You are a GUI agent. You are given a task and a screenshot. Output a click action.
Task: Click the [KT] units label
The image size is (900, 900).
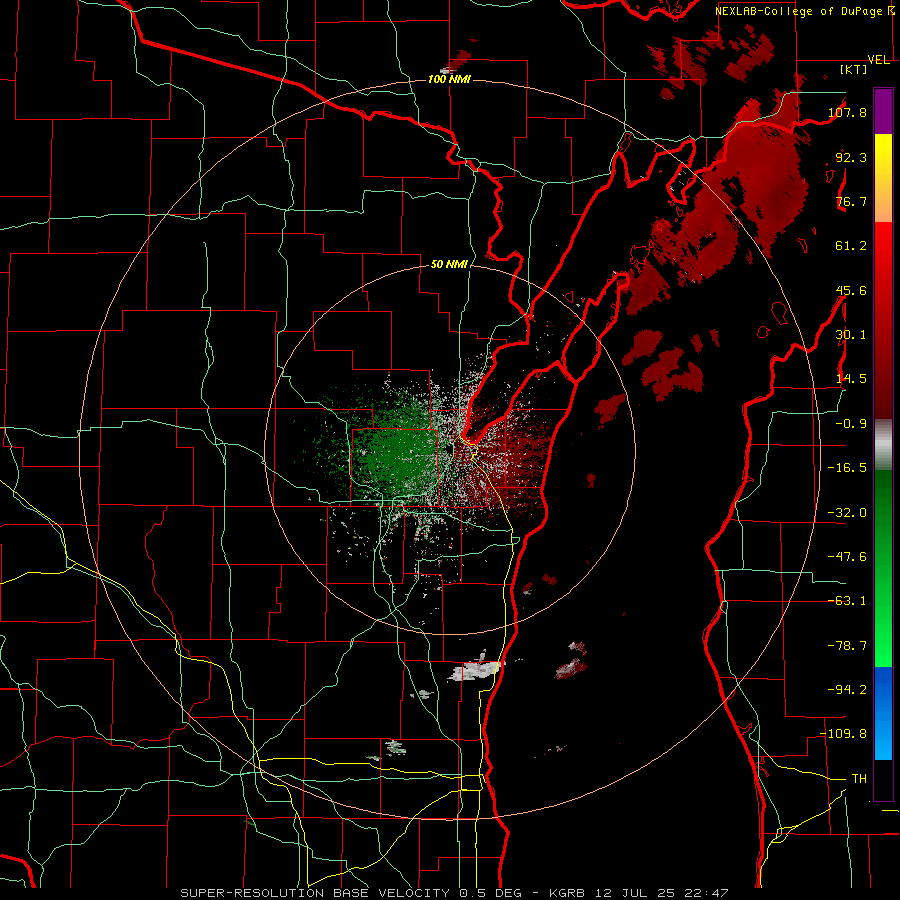(x=853, y=69)
